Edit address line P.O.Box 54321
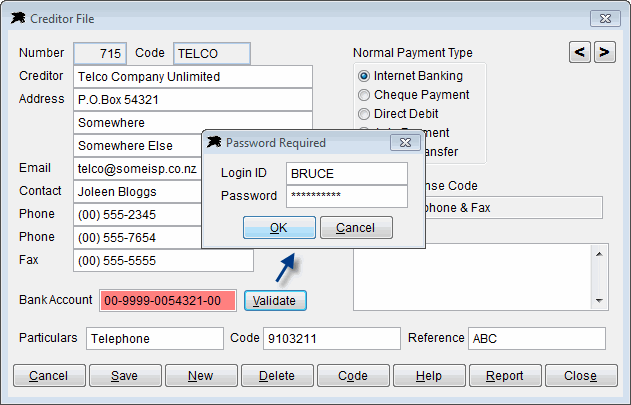 [x=193, y=99]
